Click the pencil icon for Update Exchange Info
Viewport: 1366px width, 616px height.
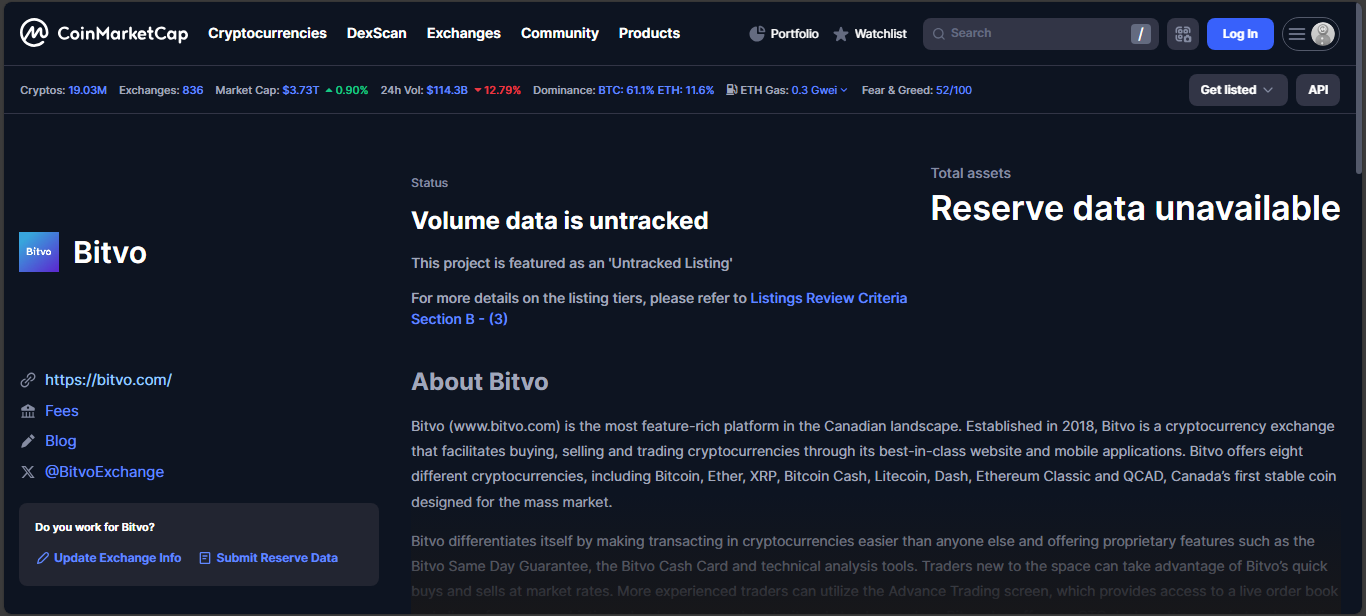pyautogui.click(x=43, y=558)
